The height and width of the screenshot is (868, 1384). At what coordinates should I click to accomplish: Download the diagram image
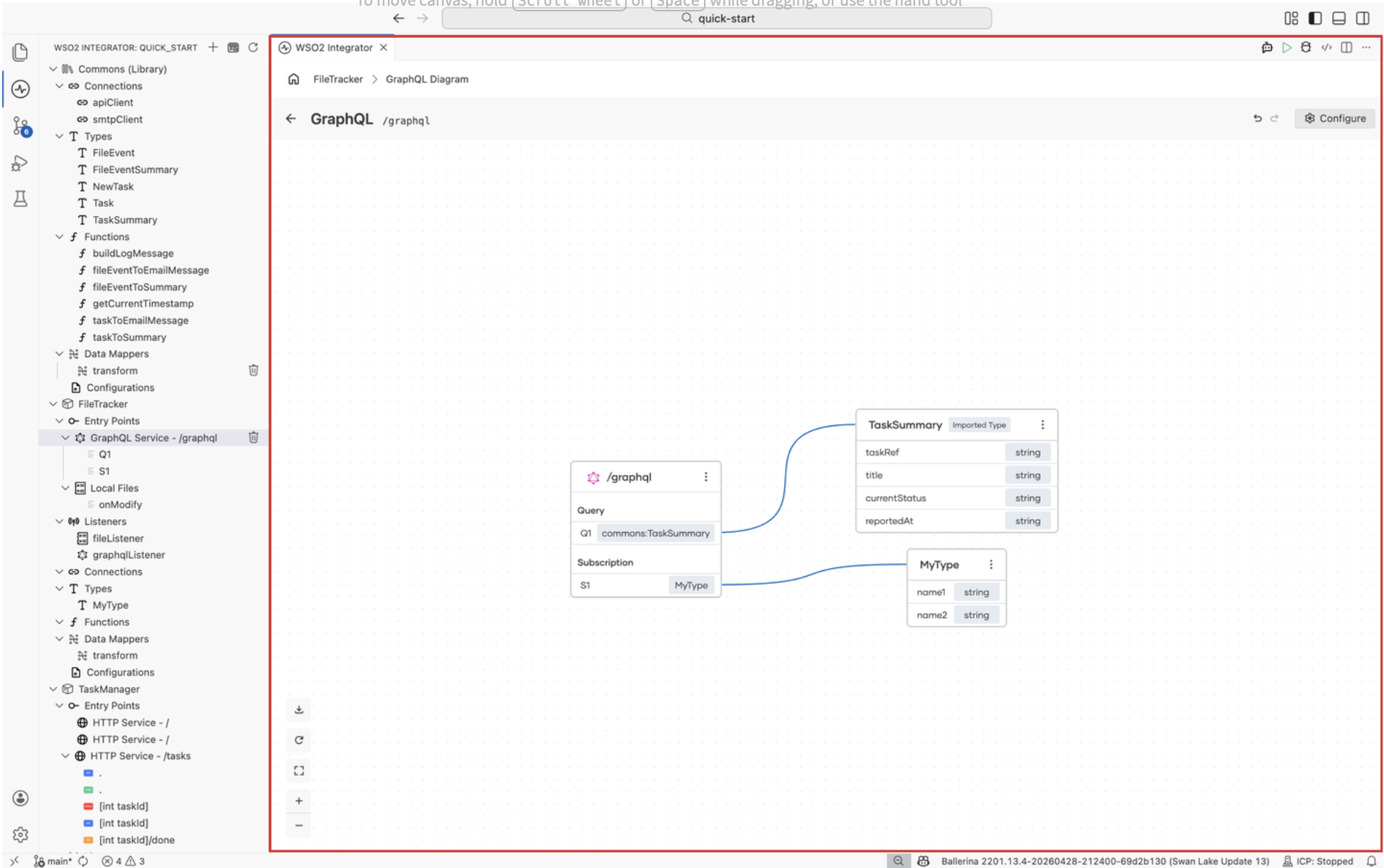(x=298, y=710)
